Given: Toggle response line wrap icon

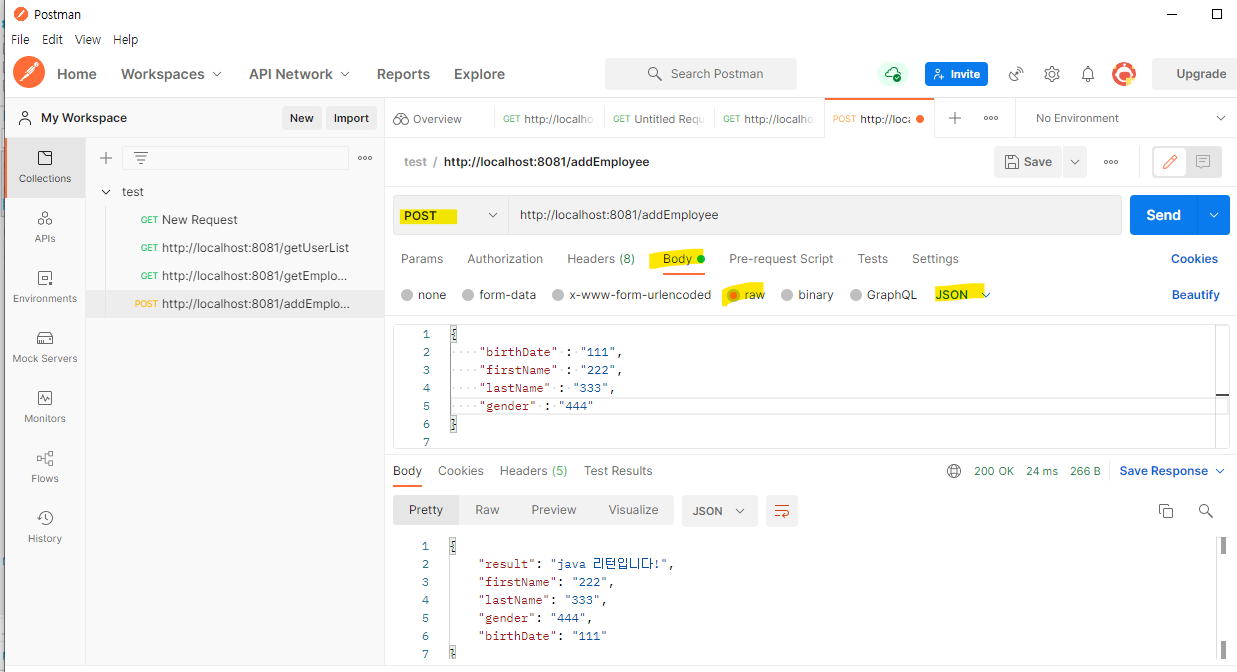Looking at the screenshot, I should tap(782, 511).
